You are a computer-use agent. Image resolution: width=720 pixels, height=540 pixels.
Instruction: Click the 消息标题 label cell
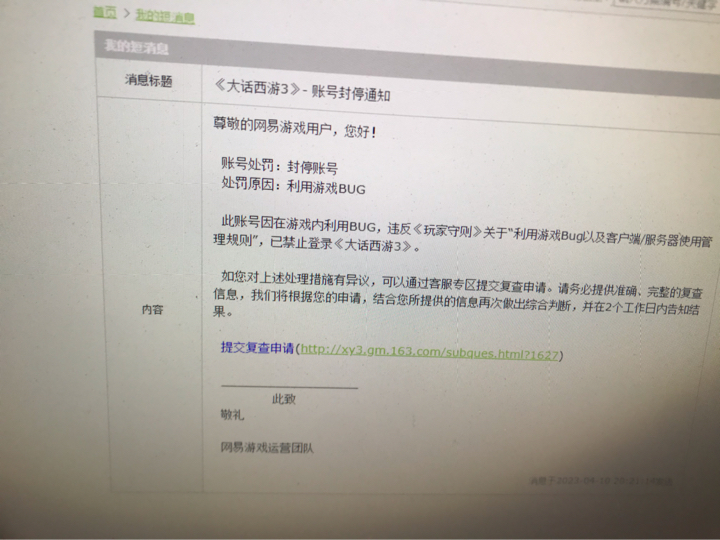click(x=149, y=81)
